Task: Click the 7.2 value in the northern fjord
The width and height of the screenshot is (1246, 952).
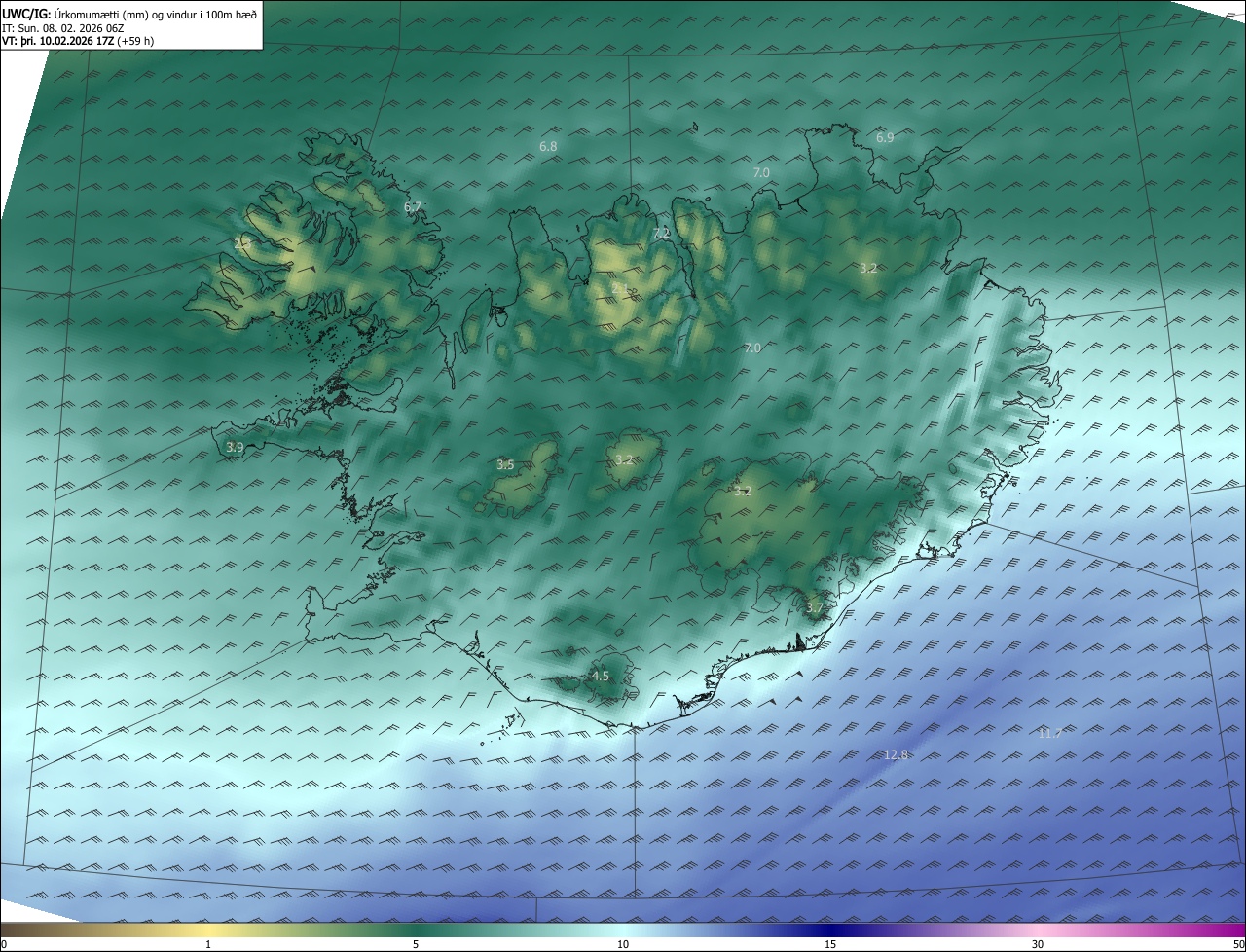Action: (x=662, y=233)
